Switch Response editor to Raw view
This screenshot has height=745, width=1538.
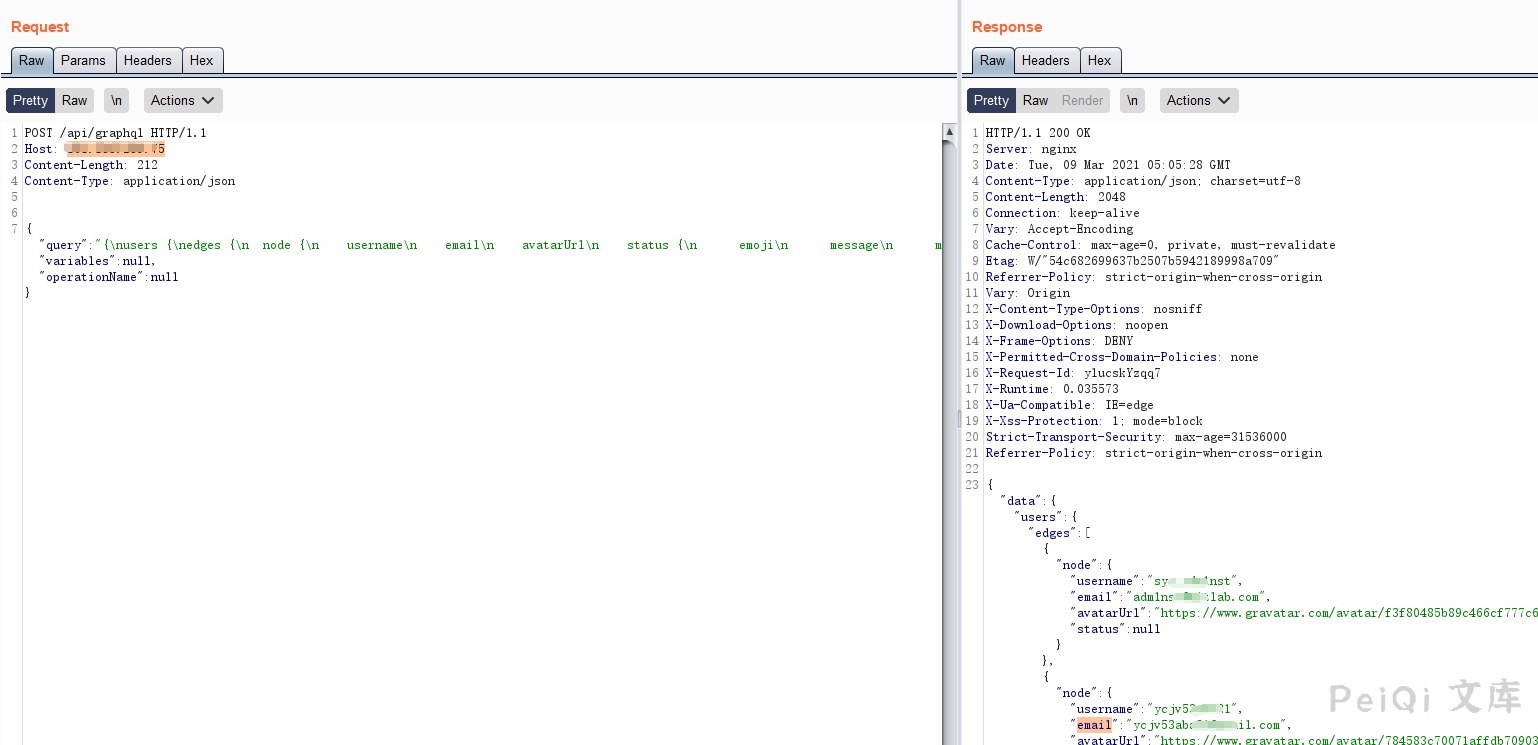1035,100
